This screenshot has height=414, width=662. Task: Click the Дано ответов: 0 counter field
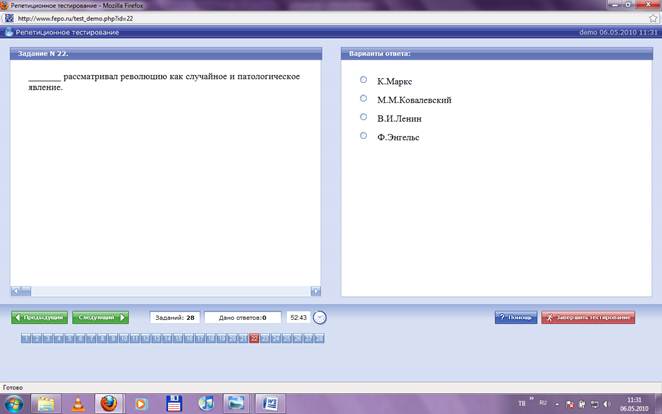[242, 317]
